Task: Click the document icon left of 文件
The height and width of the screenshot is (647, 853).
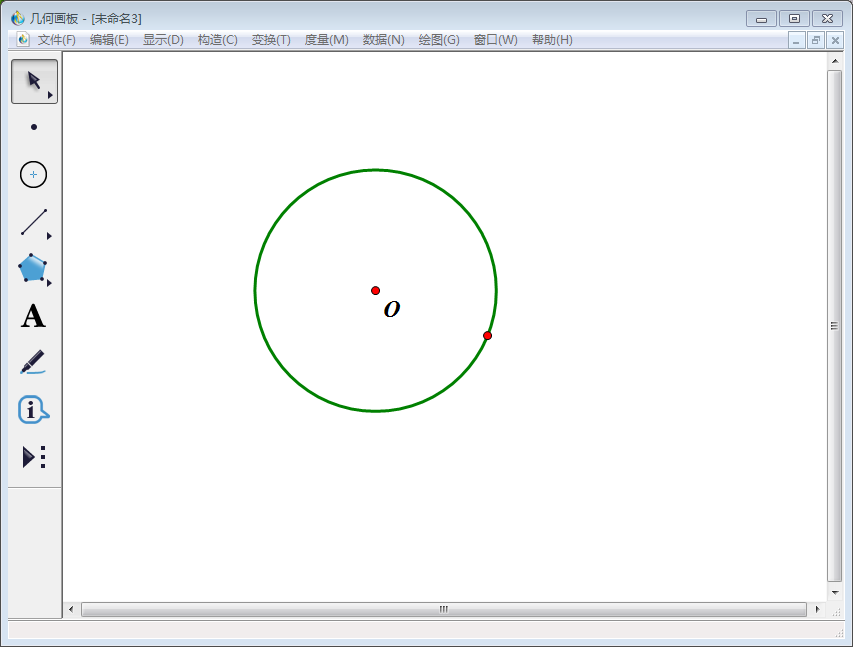Action: click(x=23, y=40)
